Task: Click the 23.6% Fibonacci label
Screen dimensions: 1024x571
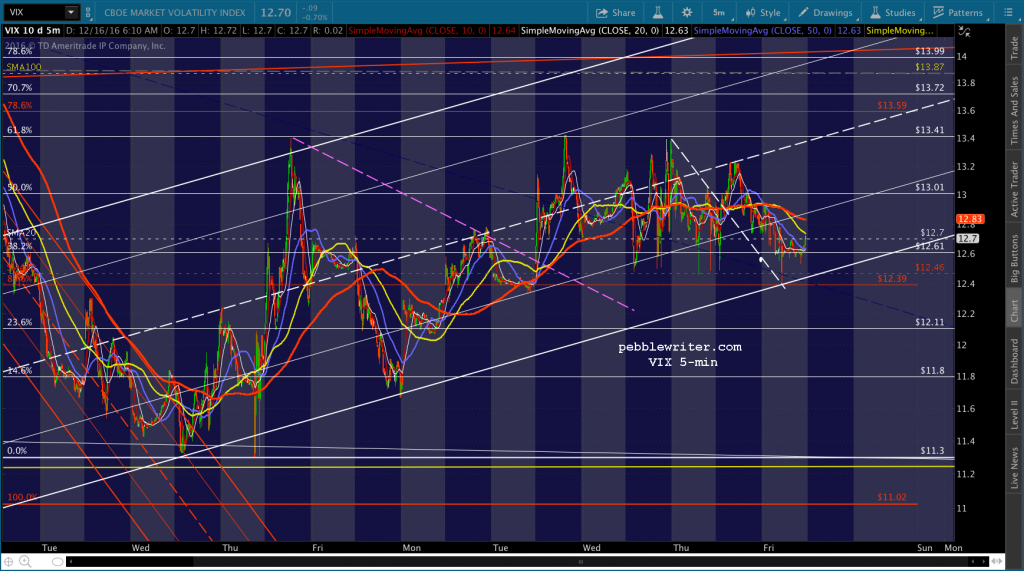Action: 20,322
